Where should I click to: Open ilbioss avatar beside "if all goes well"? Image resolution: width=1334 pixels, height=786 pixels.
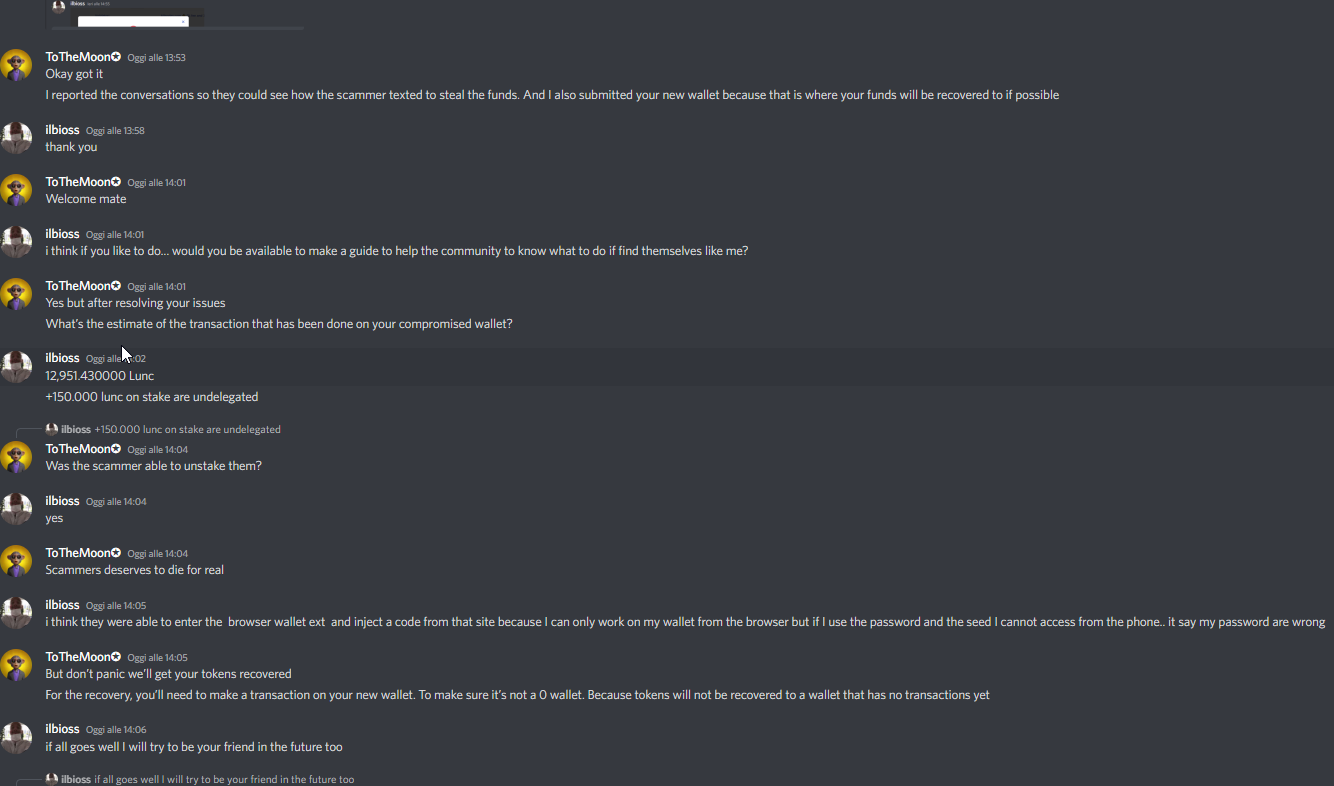click(x=16, y=737)
